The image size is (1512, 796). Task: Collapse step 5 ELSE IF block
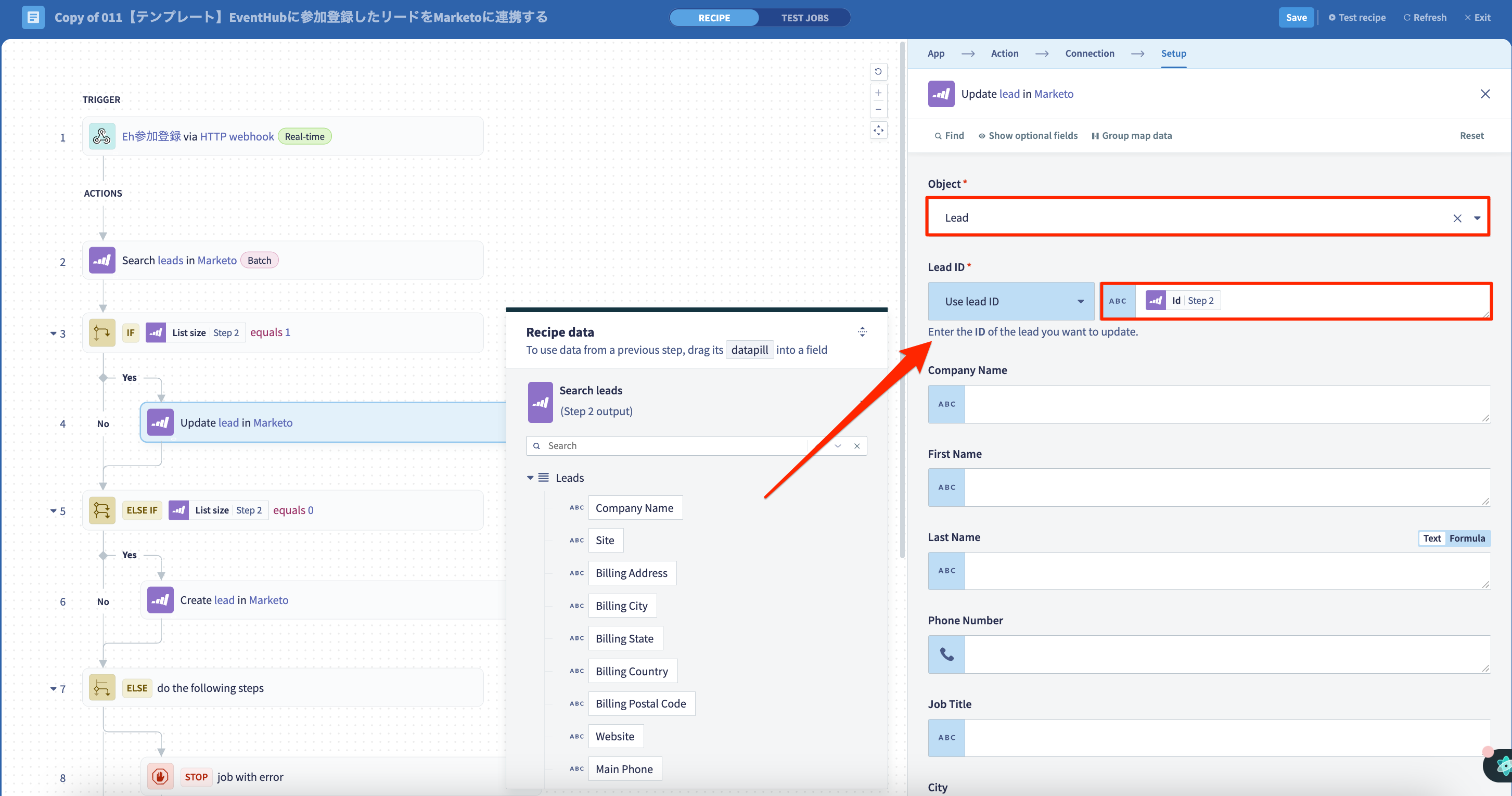point(54,511)
